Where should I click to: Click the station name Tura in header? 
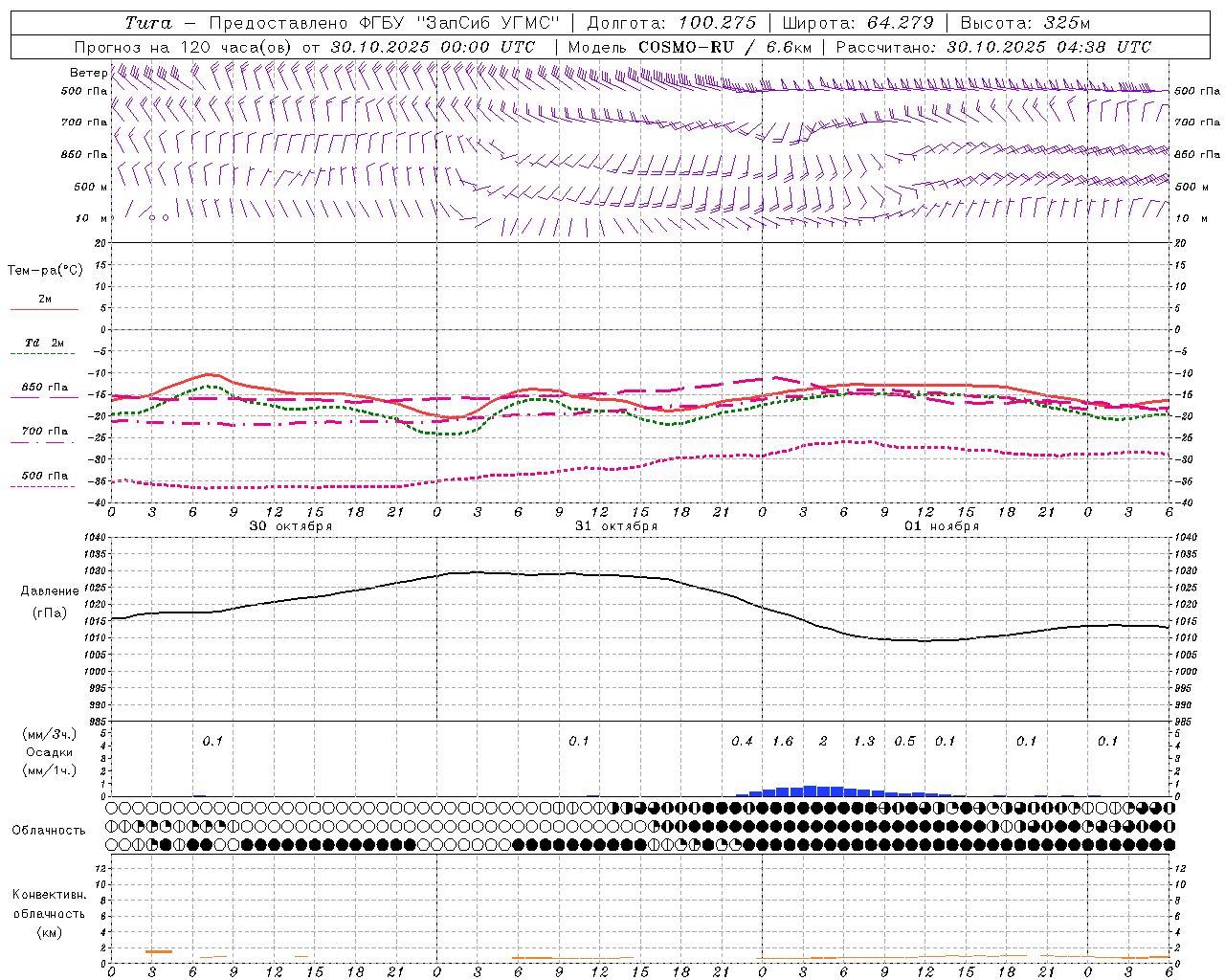148,23
